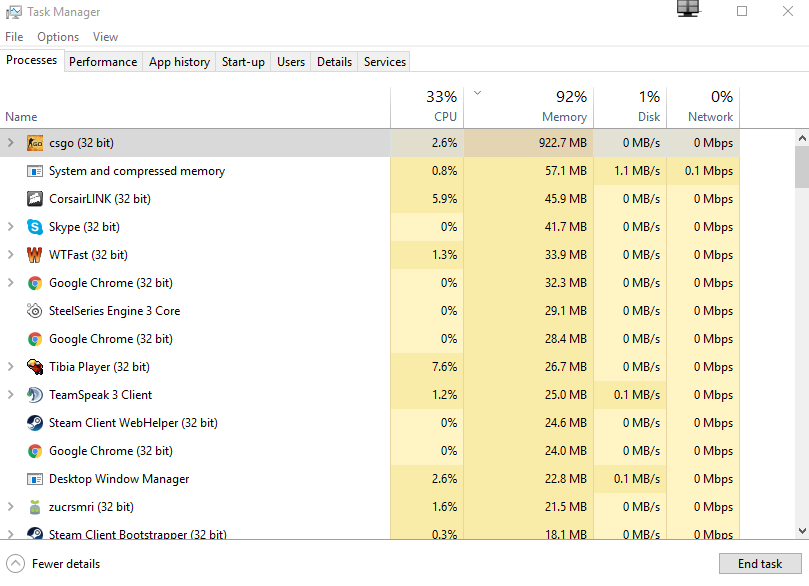Click the 1.1 MB/s disk cell
The image size is (809, 586).
pos(630,171)
